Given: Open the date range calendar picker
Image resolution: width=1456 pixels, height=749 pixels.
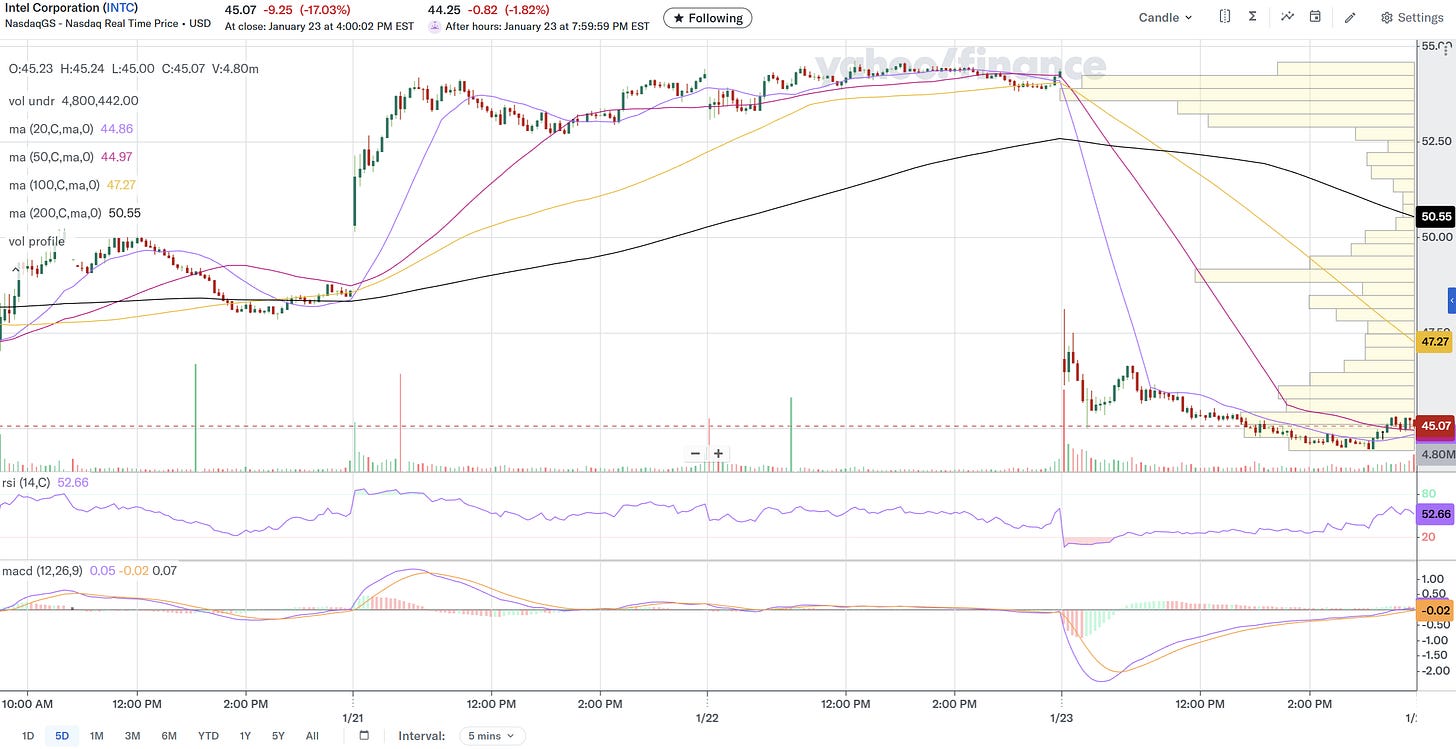Looking at the screenshot, I should pos(364,736).
